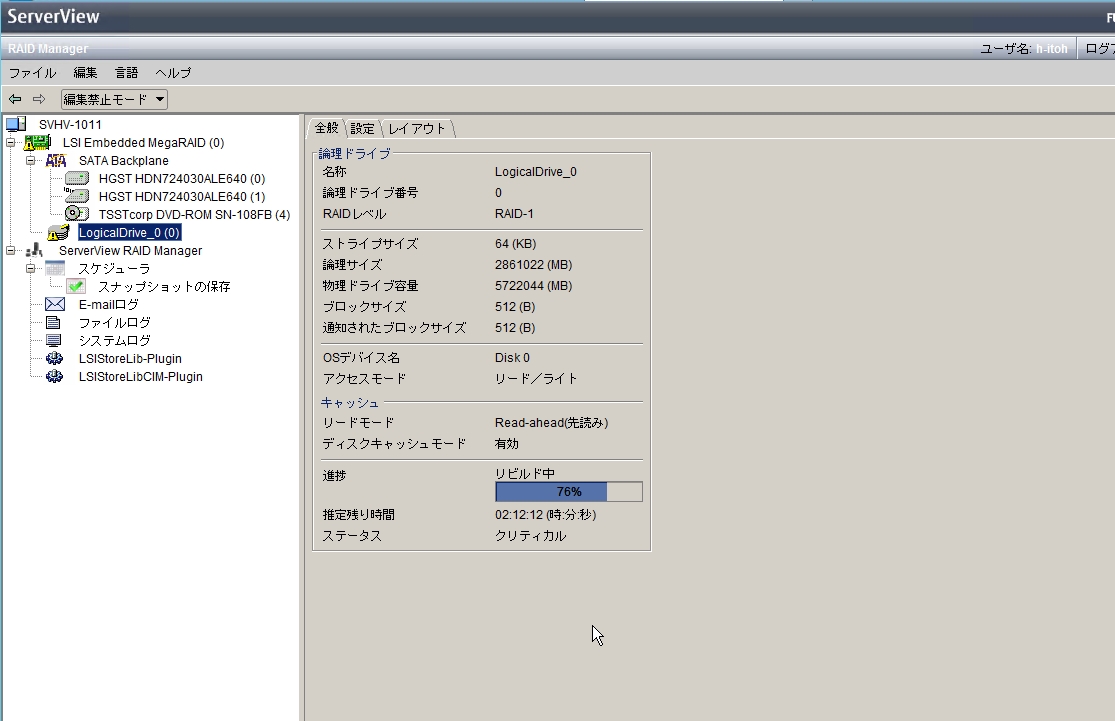Click the LSIStoreLib-Plugin gear icon
The width and height of the screenshot is (1115, 721).
click(x=54, y=358)
